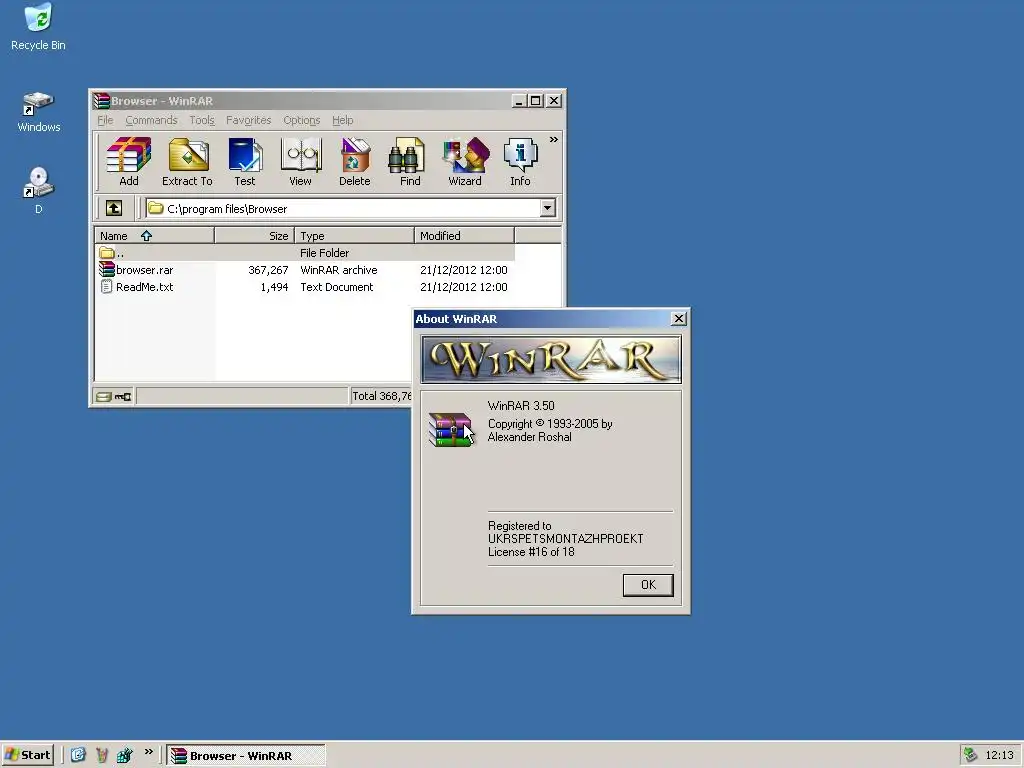Click the 12:13 taskbar clock

click(x=999, y=756)
